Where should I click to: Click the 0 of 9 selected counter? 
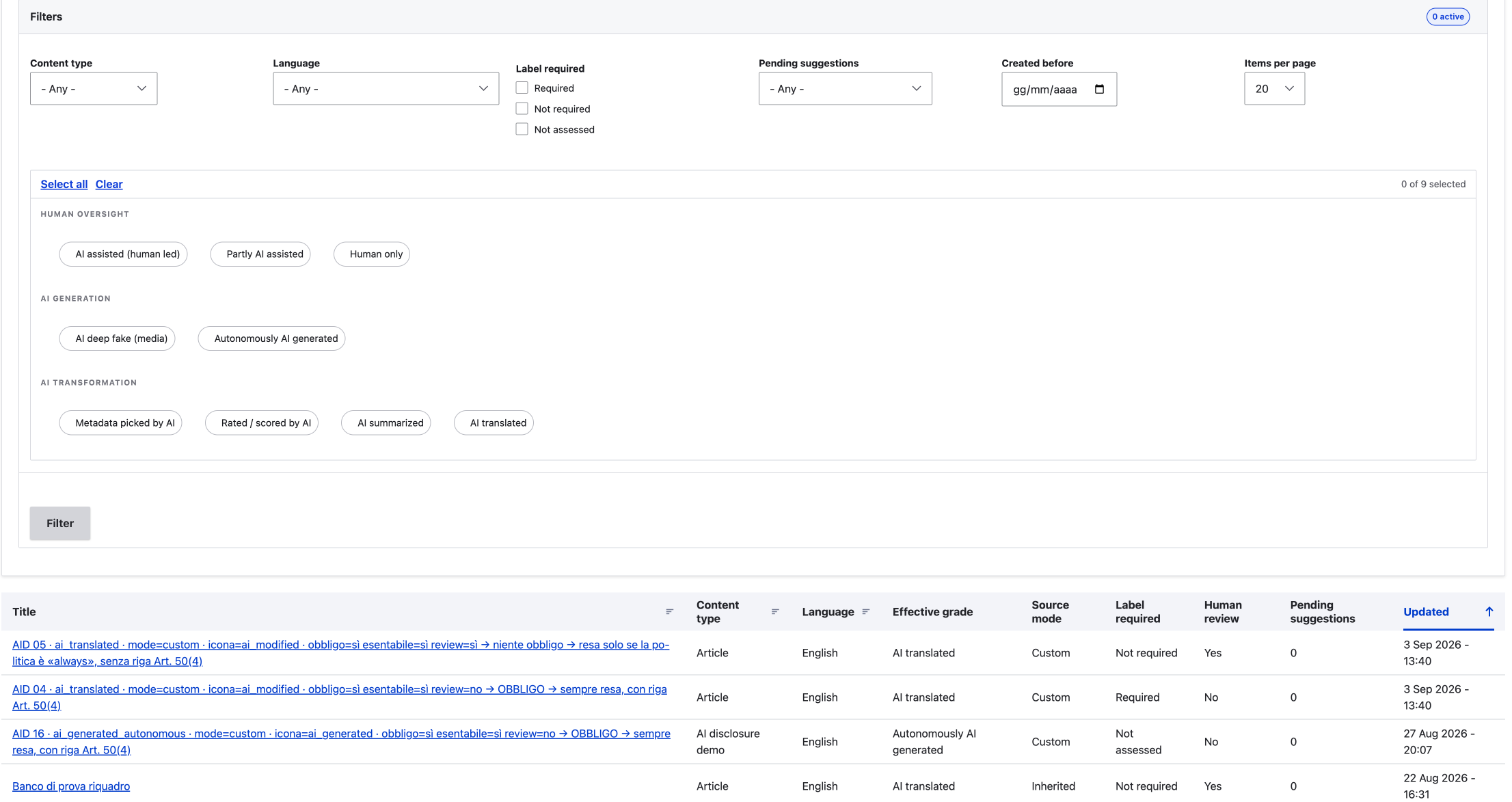pos(1433,184)
